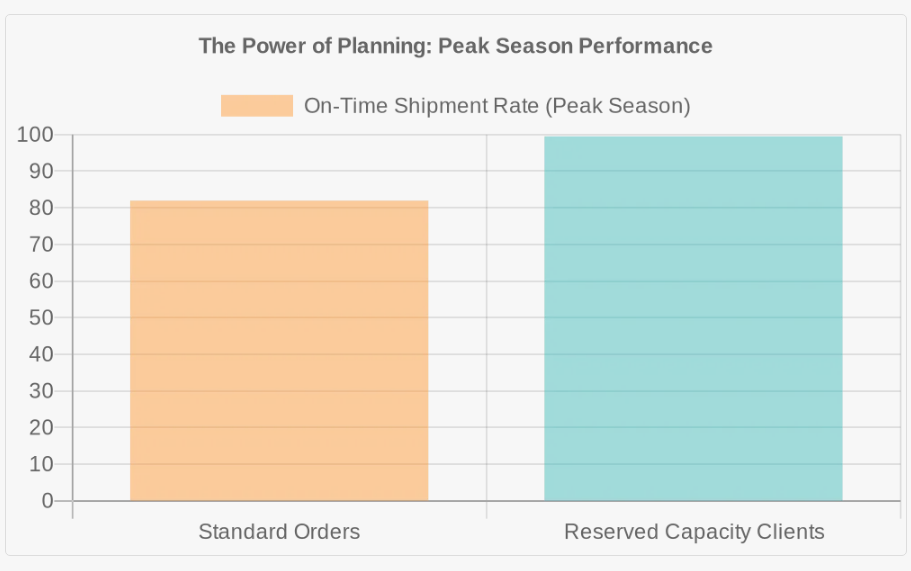Click the 50 y-axis tick label
The height and width of the screenshot is (571, 911).
point(41,318)
